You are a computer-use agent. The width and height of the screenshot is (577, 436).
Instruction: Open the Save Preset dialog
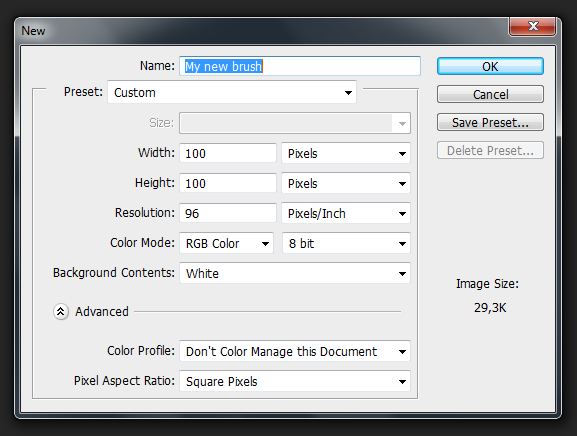[490, 123]
